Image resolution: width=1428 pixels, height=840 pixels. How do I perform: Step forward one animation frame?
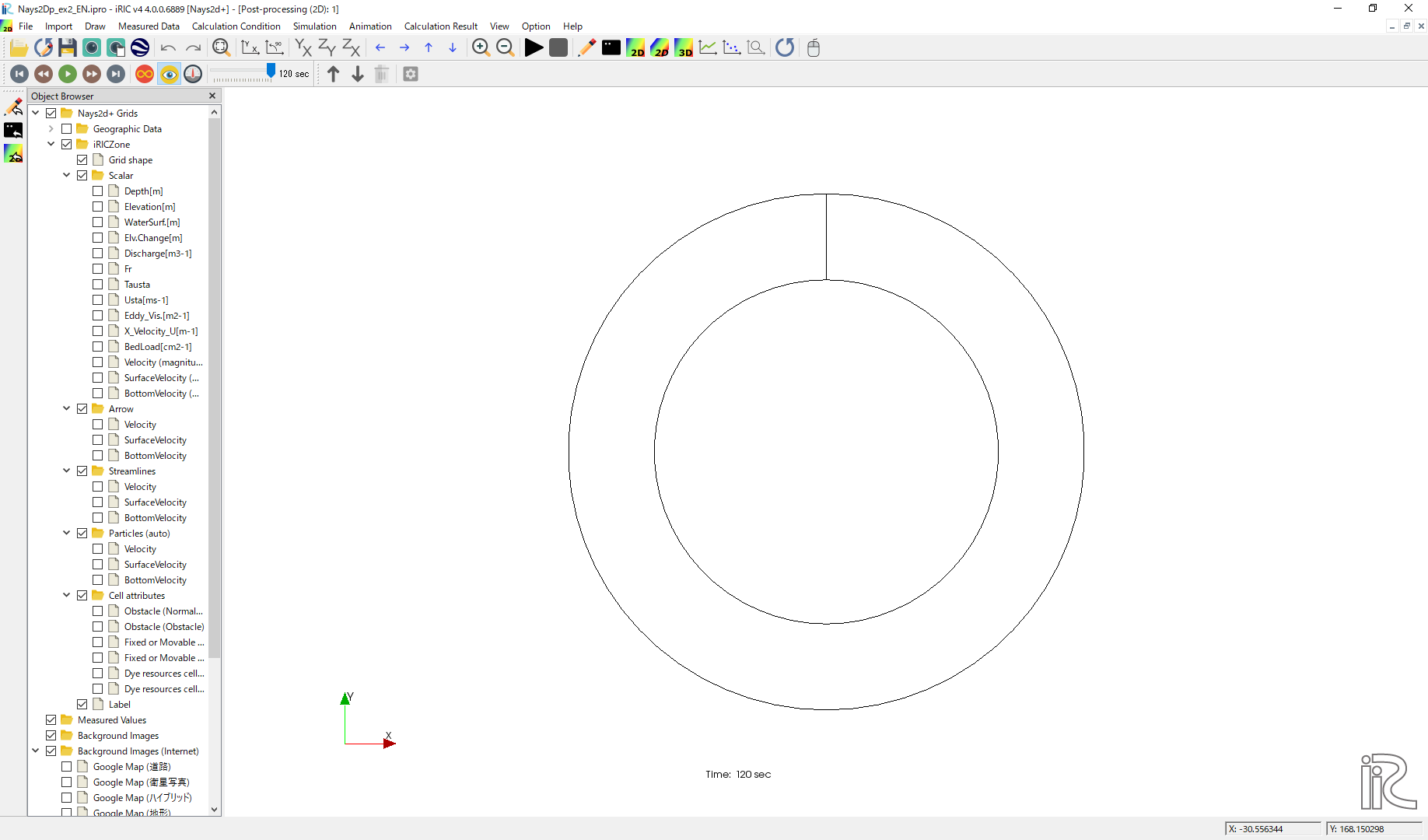92,74
